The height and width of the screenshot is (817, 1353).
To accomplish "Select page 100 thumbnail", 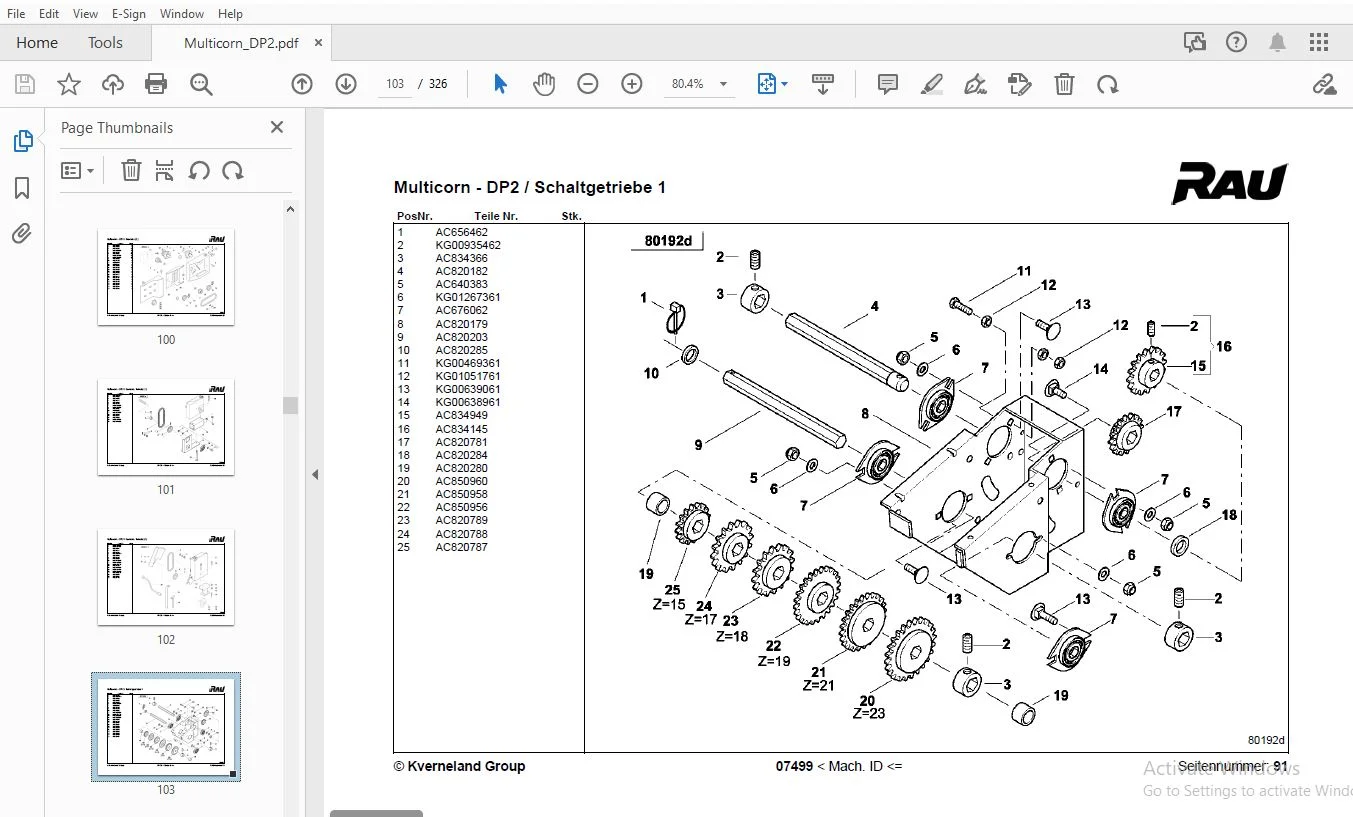I will 166,278.
